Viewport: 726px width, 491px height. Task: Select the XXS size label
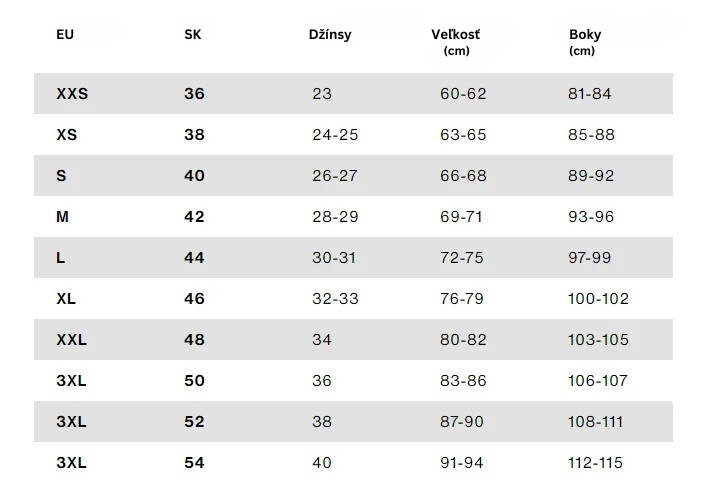coord(72,94)
